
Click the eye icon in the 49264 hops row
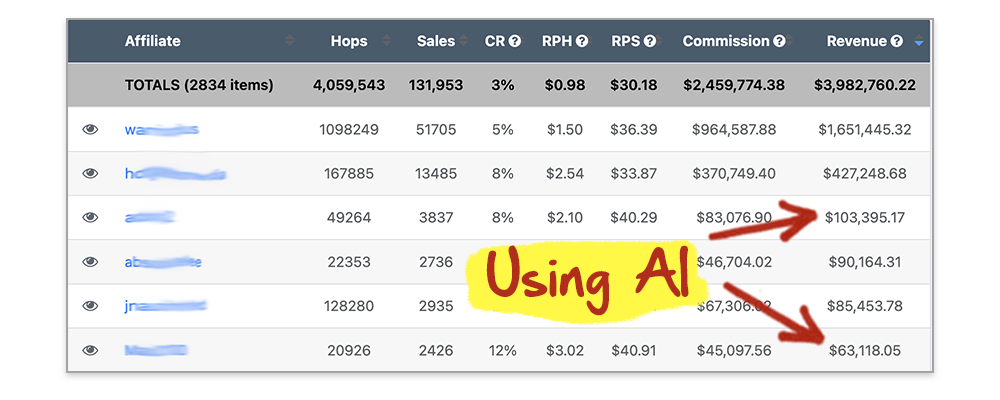[90, 218]
